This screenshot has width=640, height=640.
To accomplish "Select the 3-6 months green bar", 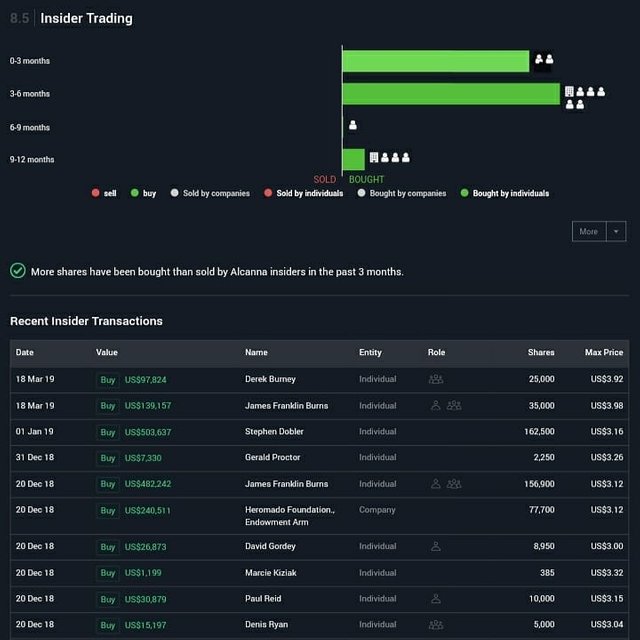I will [451, 94].
